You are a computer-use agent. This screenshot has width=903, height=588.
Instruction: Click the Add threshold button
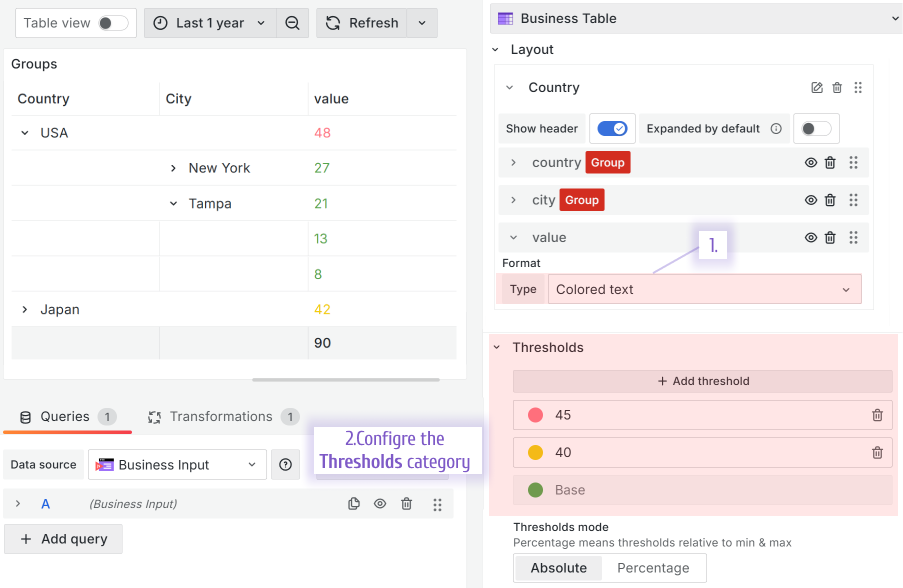click(x=702, y=381)
